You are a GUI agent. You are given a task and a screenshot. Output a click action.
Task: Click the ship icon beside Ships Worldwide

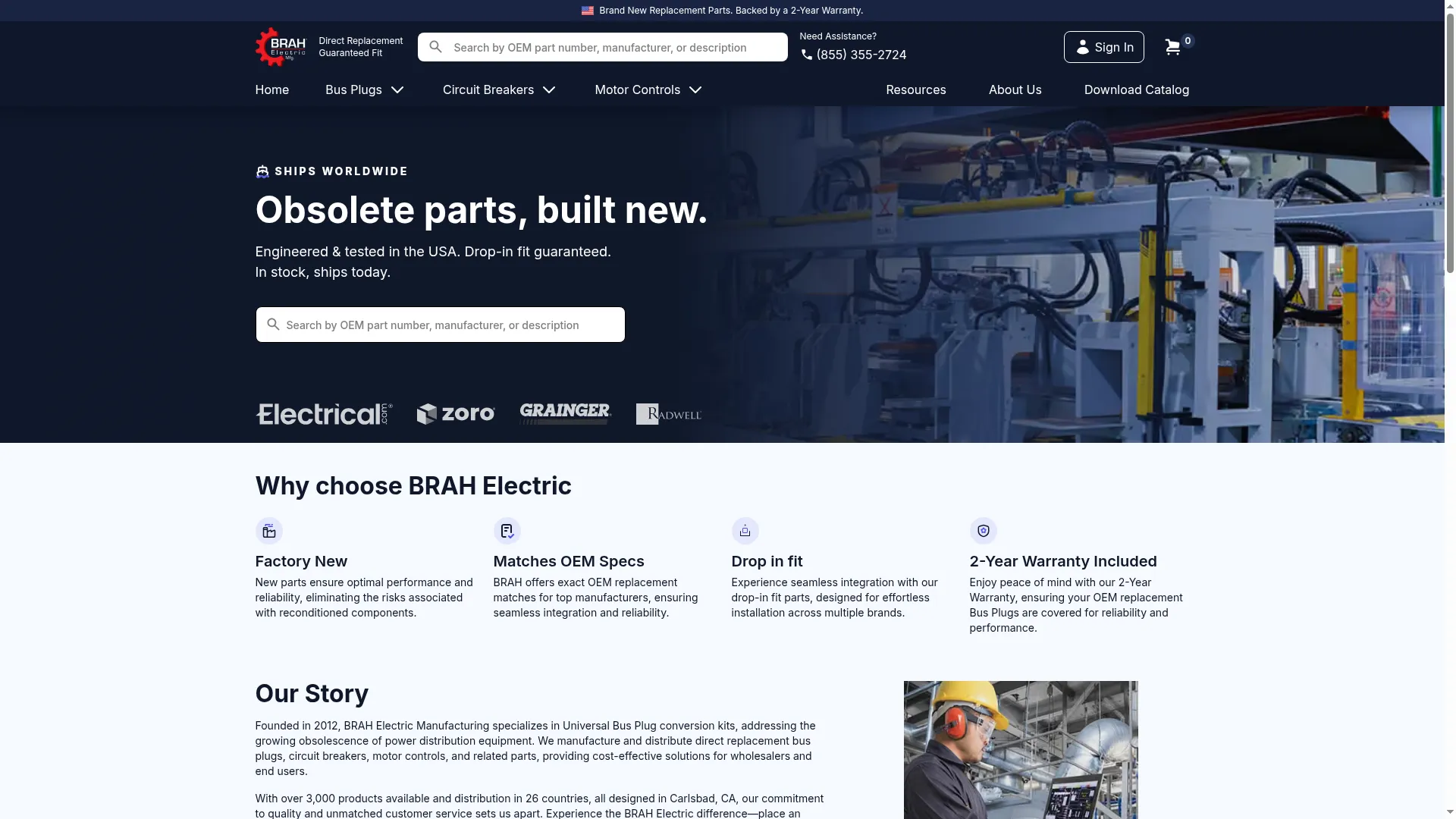tap(262, 171)
